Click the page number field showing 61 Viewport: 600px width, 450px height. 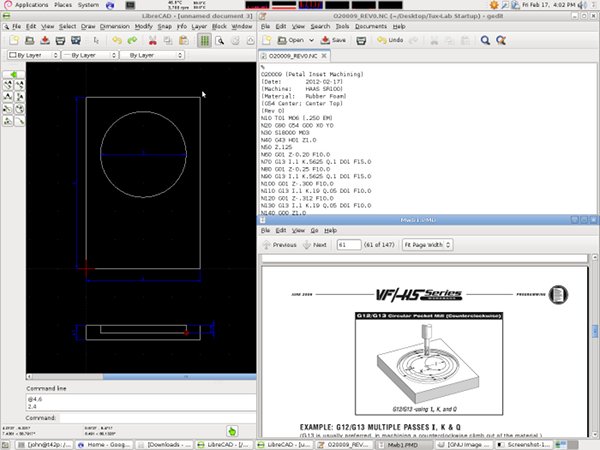349,245
